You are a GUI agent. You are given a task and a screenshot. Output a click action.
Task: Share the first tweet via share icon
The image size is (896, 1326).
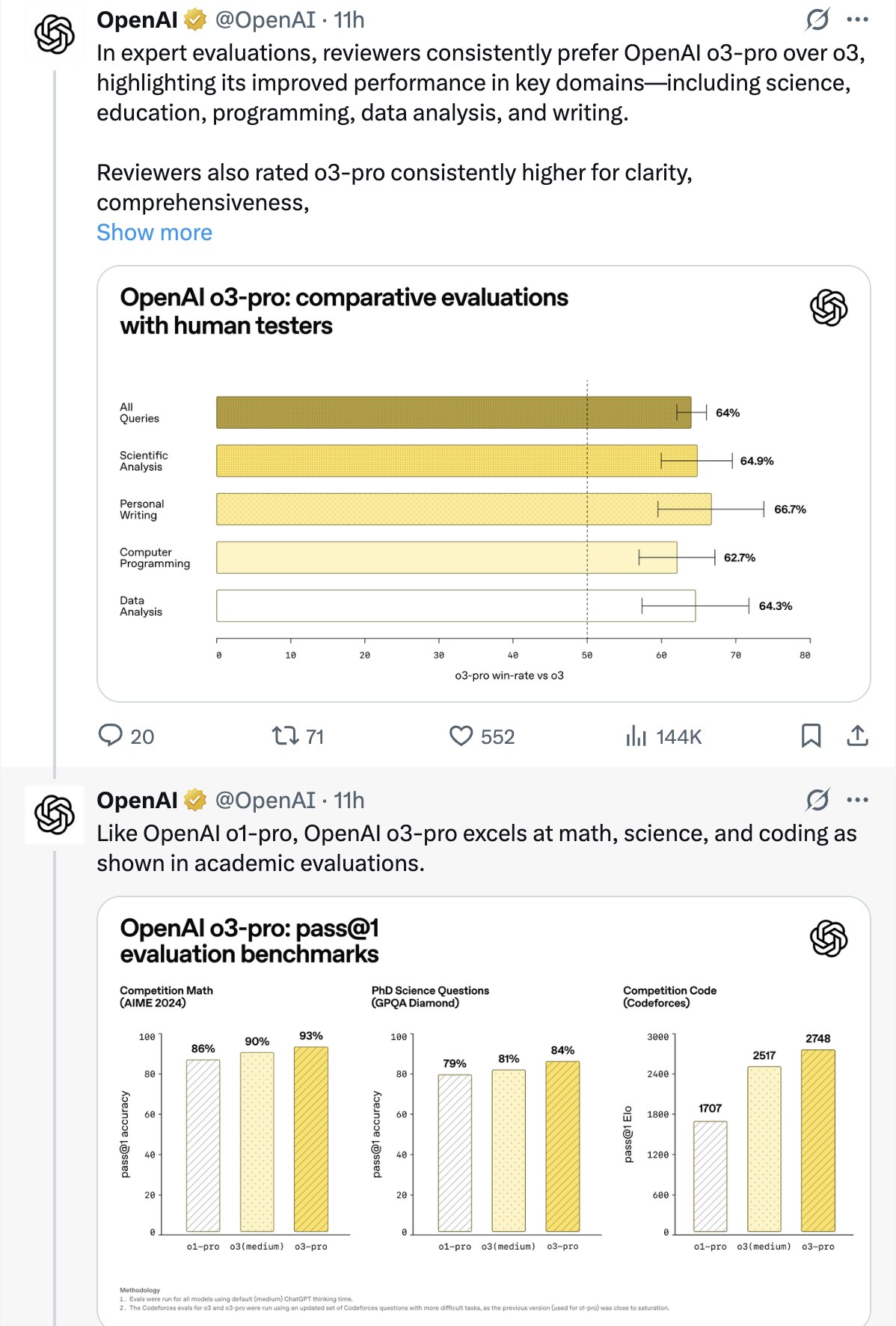point(857,736)
